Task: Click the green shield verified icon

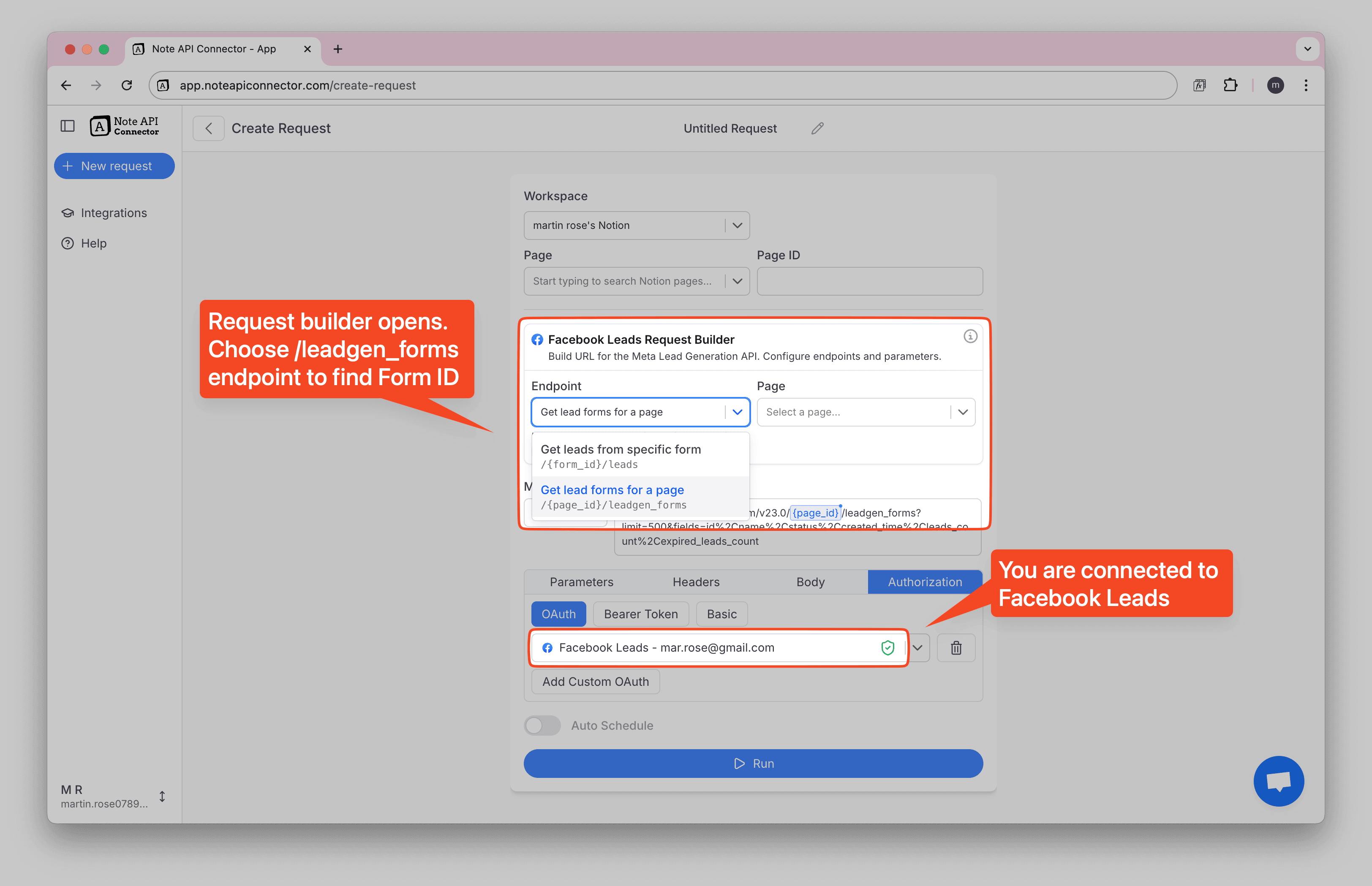Action: (x=887, y=648)
